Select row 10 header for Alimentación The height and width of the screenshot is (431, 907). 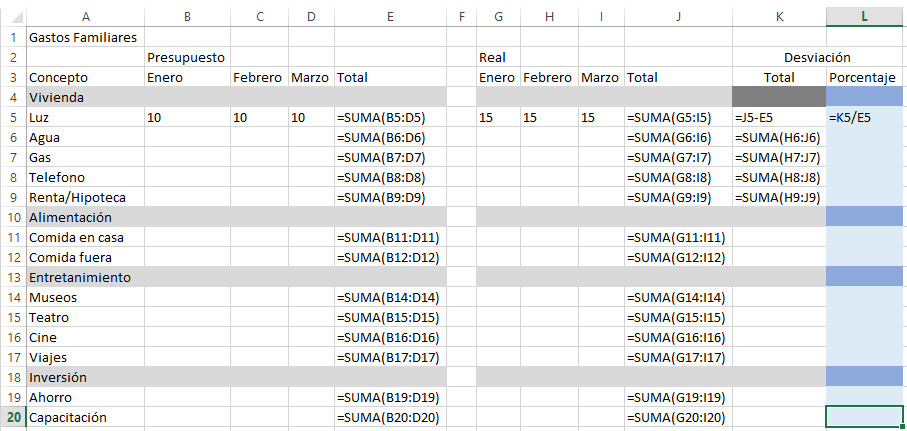click(x=13, y=218)
